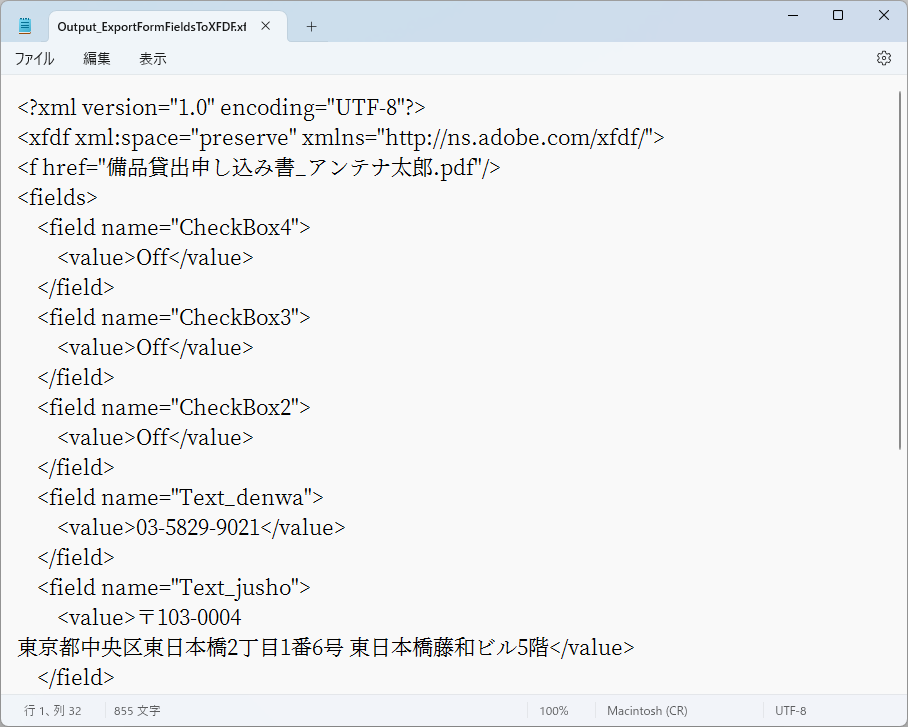The height and width of the screenshot is (727, 908).
Task: Open Notepad settings with the gear icon
Action: [x=884, y=58]
